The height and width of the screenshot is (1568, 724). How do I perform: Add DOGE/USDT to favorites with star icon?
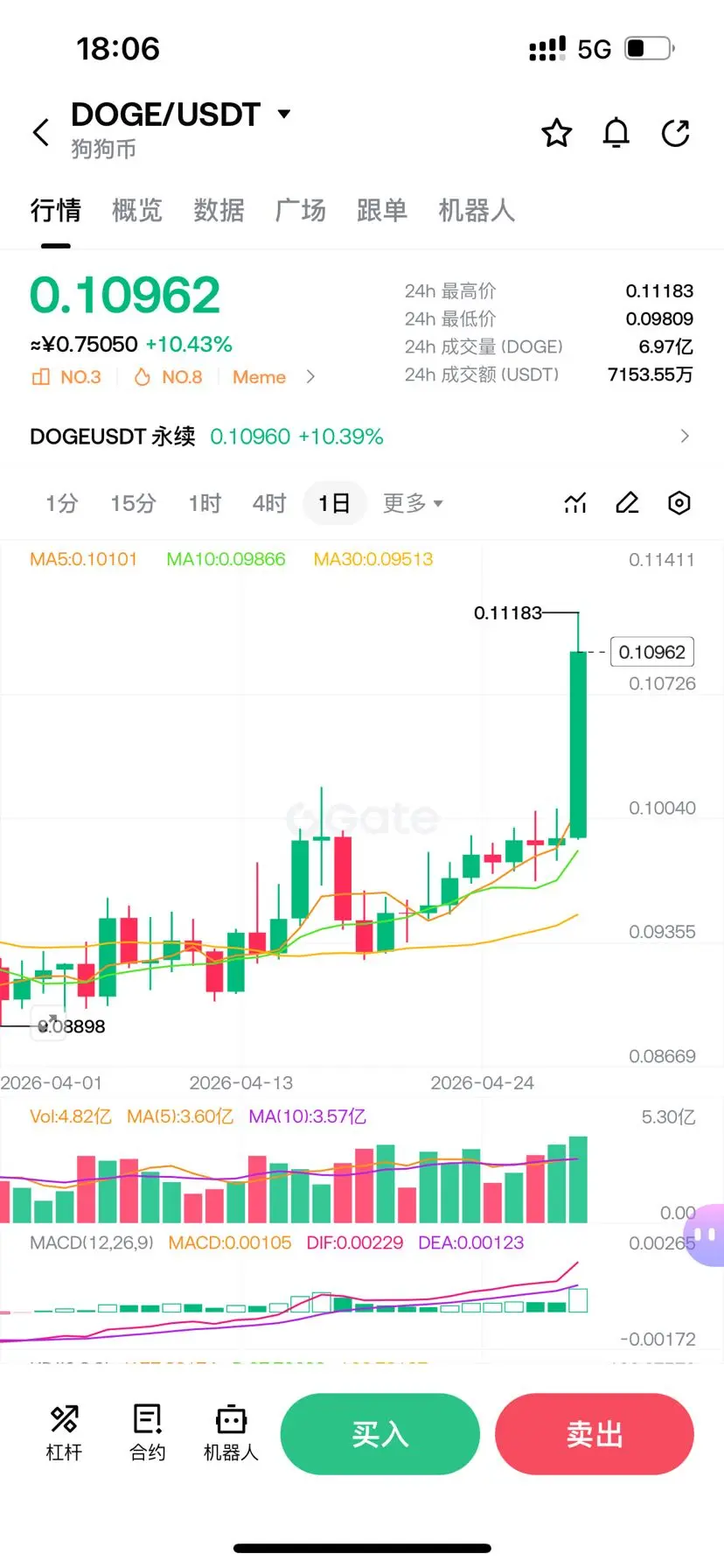pyautogui.click(x=557, y=133)
